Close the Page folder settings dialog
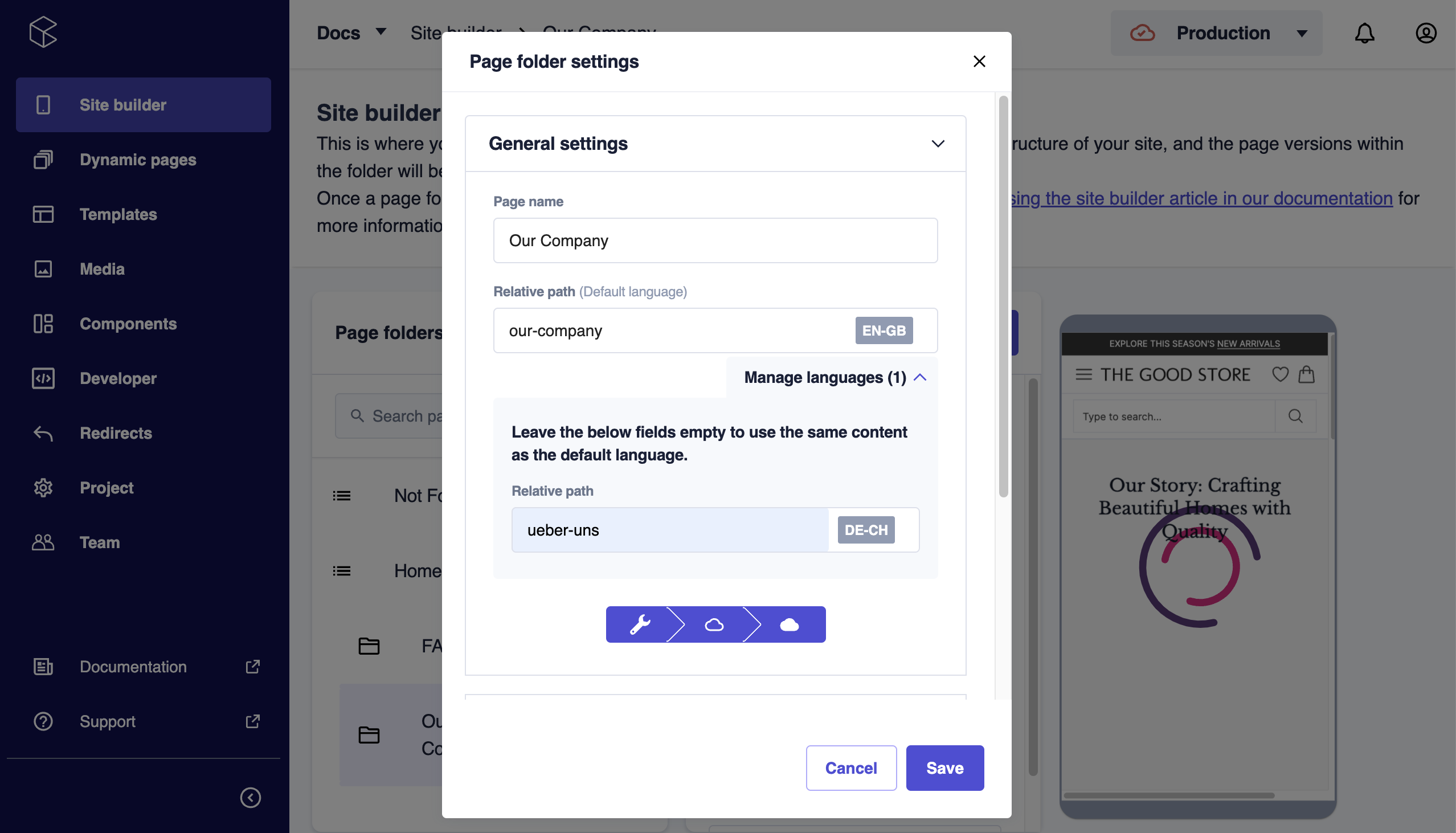The height and width of the screenshot is (833, 1456). (979, 61)
